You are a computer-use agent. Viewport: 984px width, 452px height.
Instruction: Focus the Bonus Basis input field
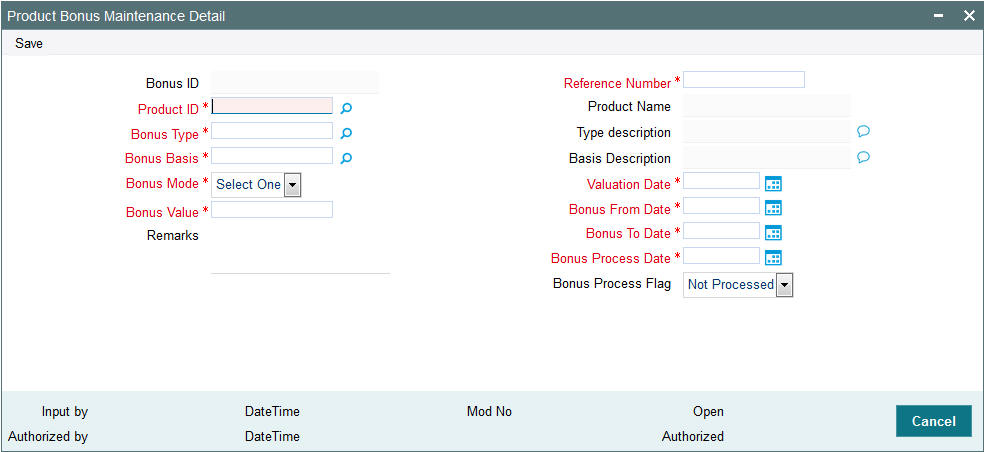click(272, 156)
